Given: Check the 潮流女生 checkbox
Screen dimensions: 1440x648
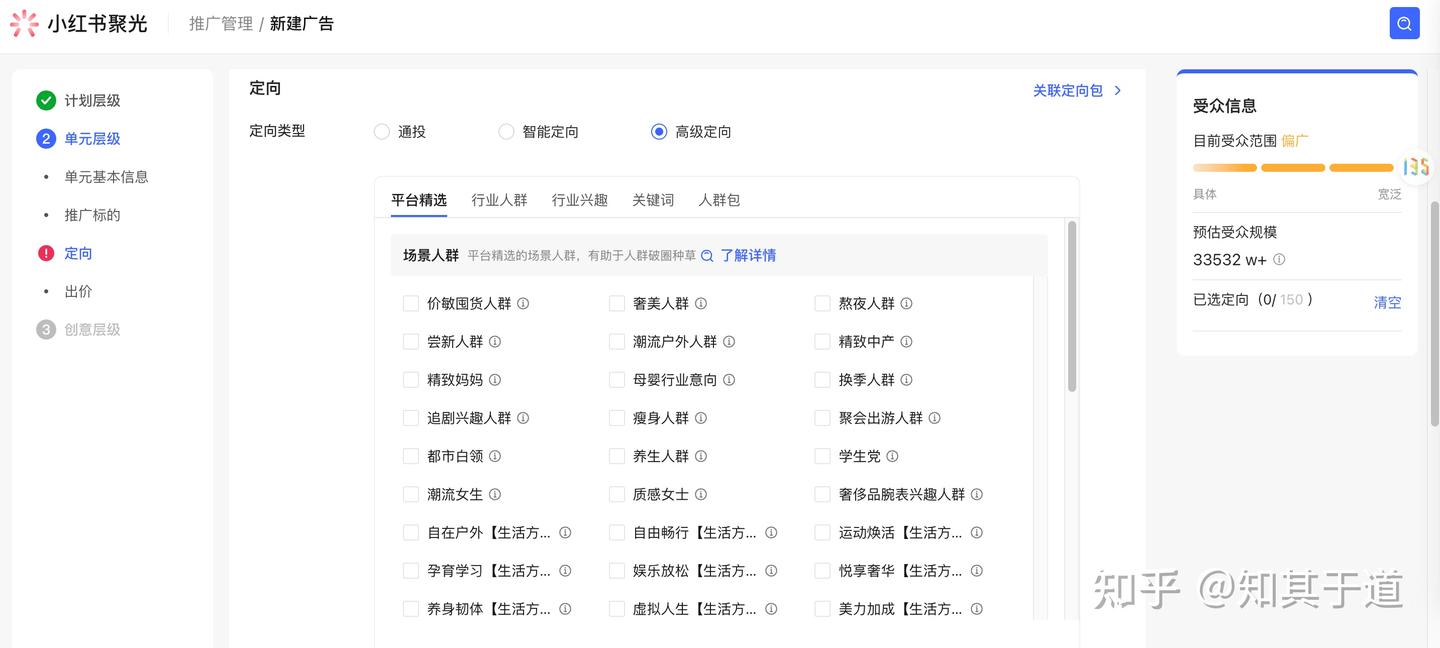Looking at the screenshot, I should pos(411,494).
